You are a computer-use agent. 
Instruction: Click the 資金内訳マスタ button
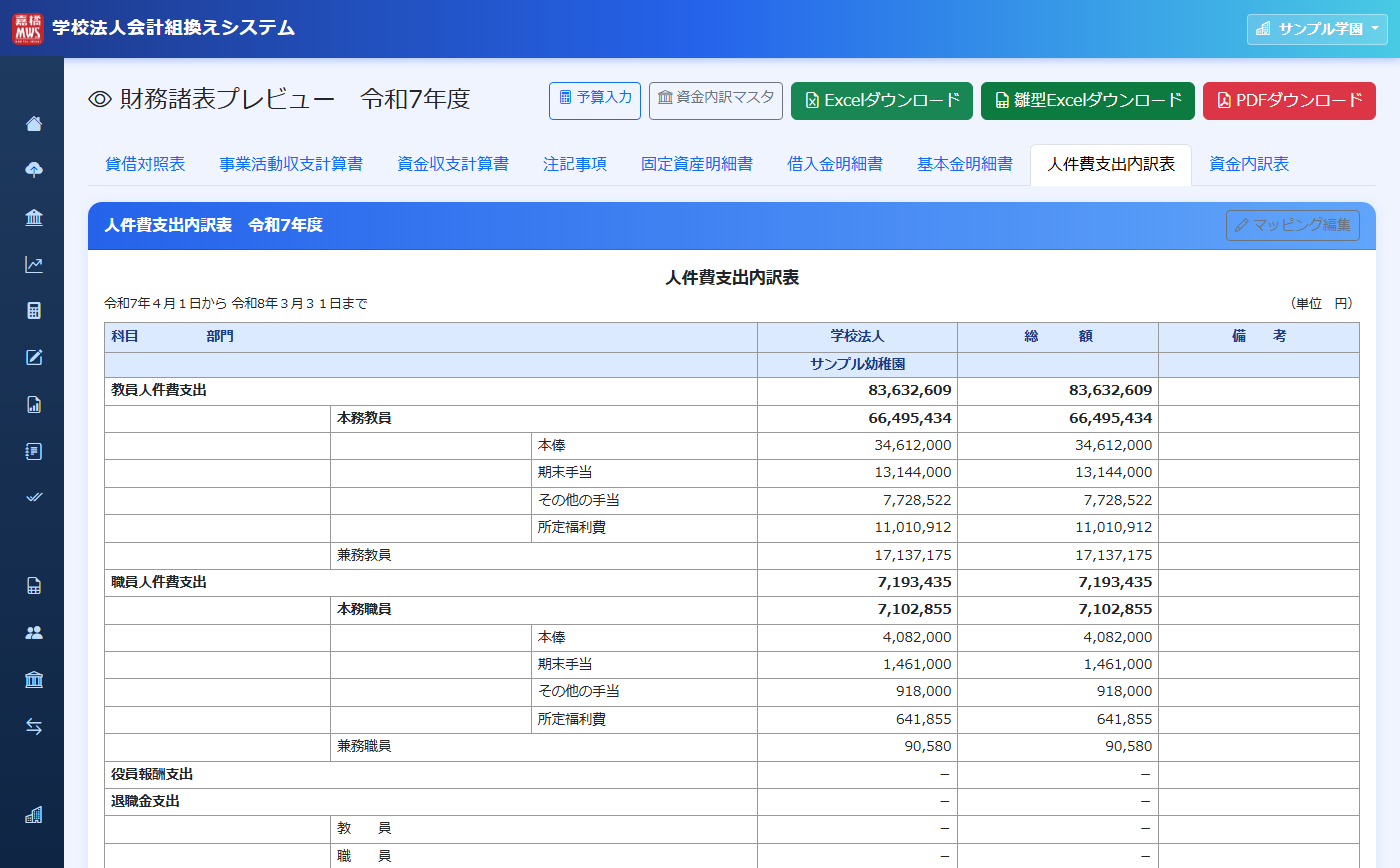click(x=716, y=101)
